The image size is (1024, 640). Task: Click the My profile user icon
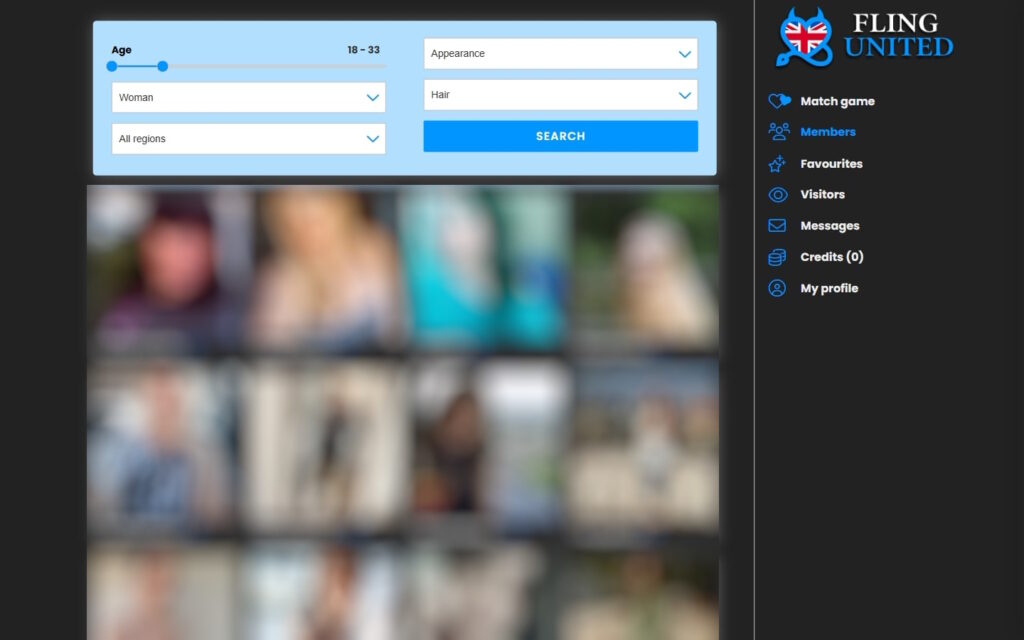tap(777, 288)
